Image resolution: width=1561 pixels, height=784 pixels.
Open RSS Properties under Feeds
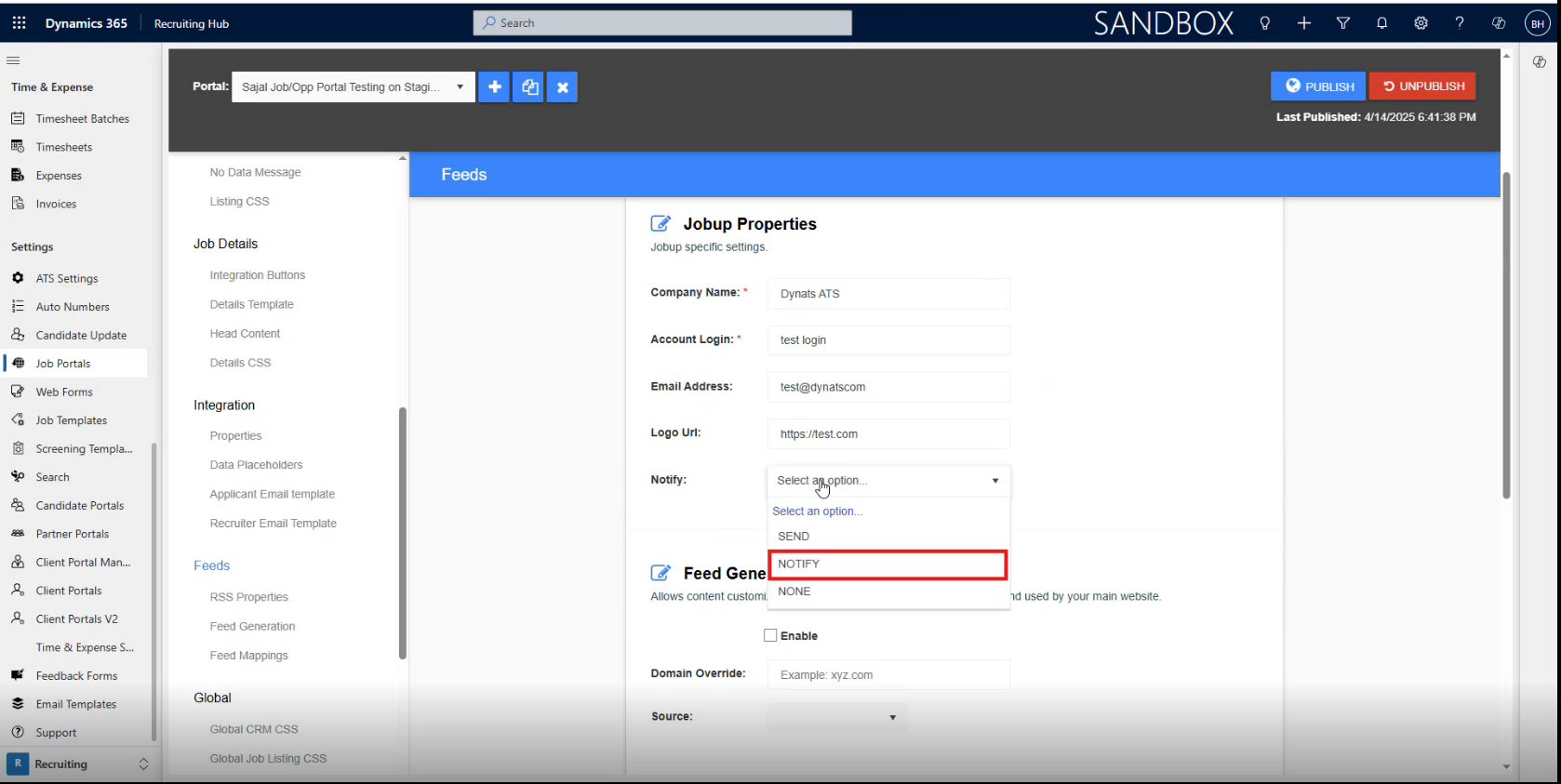coord(248,597)
